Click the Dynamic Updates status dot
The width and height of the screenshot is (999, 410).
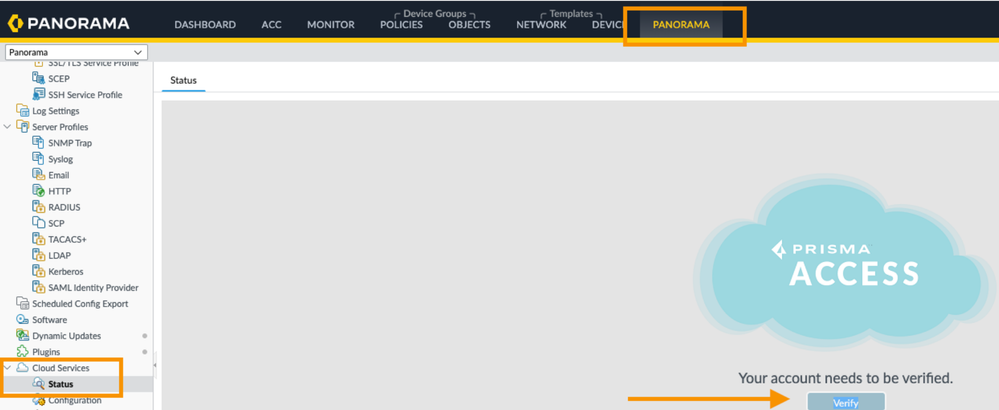[145, 336]
